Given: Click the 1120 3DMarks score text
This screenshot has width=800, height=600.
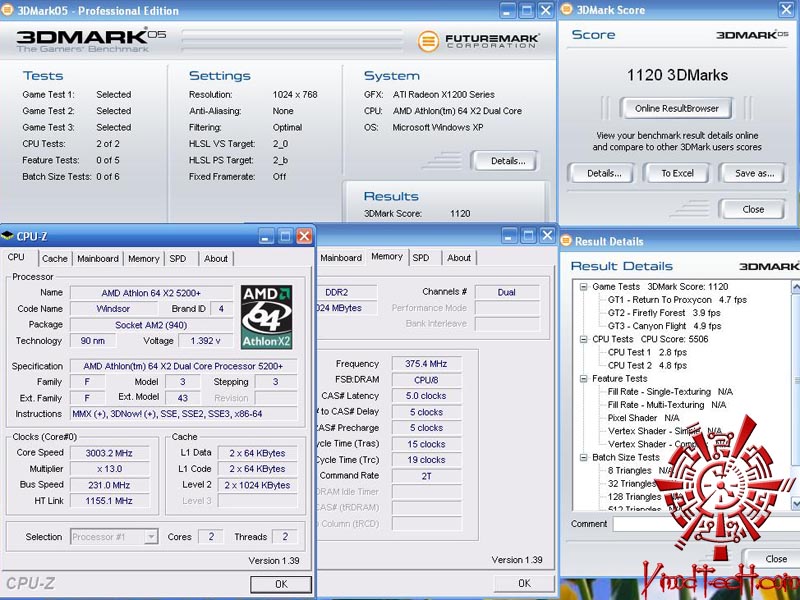Looking at the screenshot, I should (x=677, y=76).
